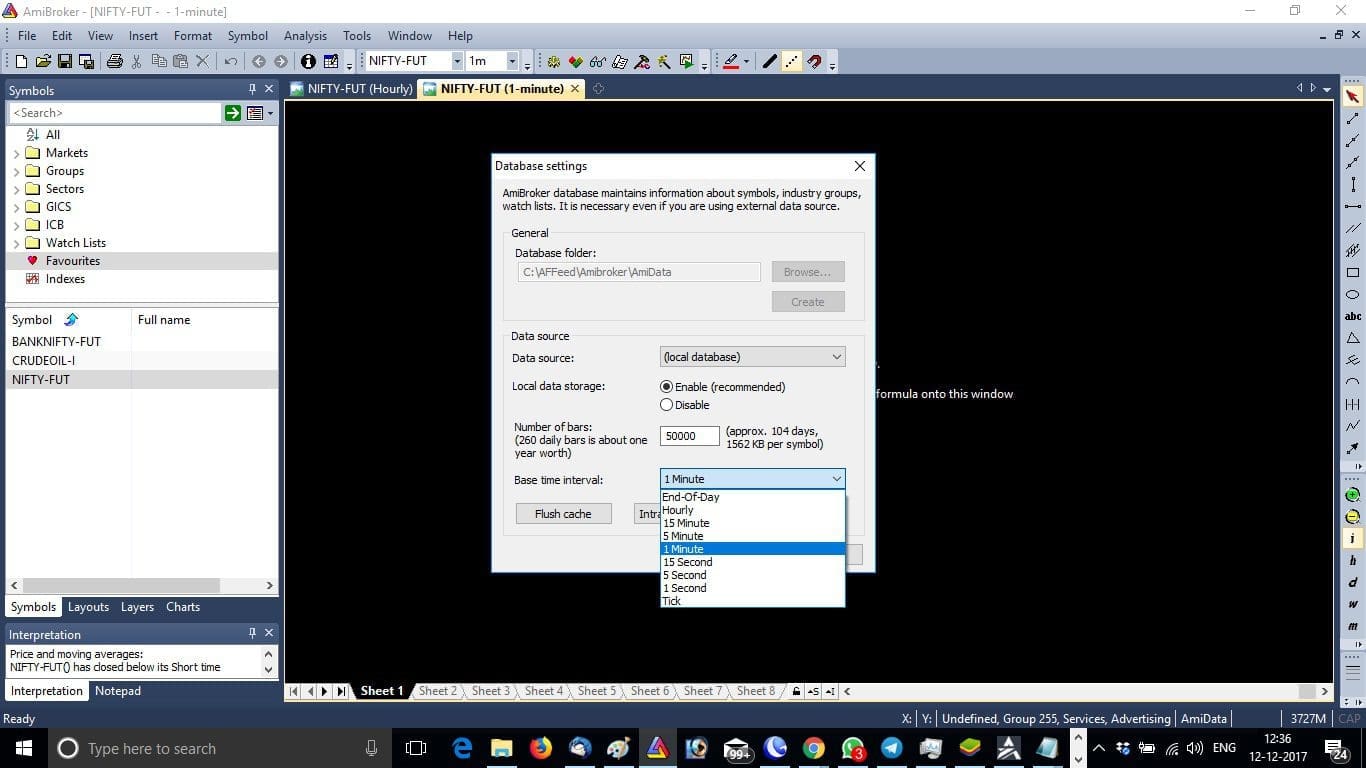Expand the Markets tree node
This screenshot has width=1366, height=768.
click(16, 154)
